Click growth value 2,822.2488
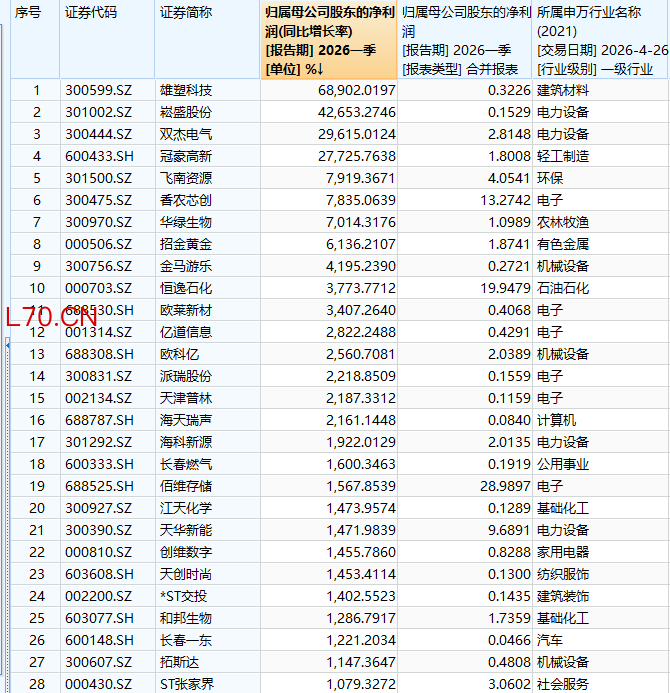Screen dimensions: 670x693 coord(361,332)
